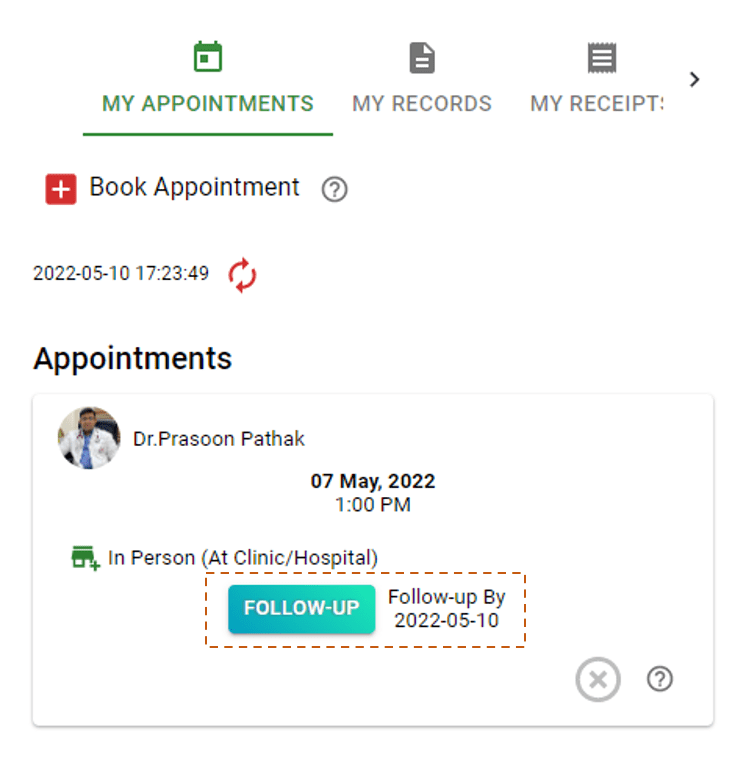Select the My Receipts tab label
Viewport: 746px width, 771px height.
tap(598, 104)
